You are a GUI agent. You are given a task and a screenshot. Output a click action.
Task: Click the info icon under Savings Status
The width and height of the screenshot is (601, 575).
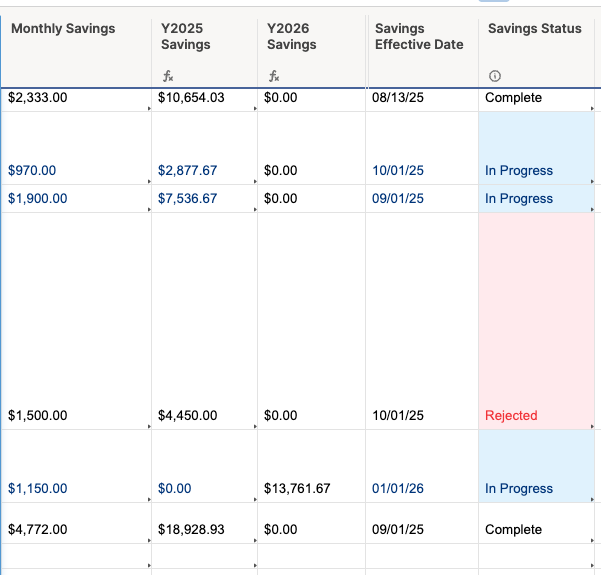point(495,77)
